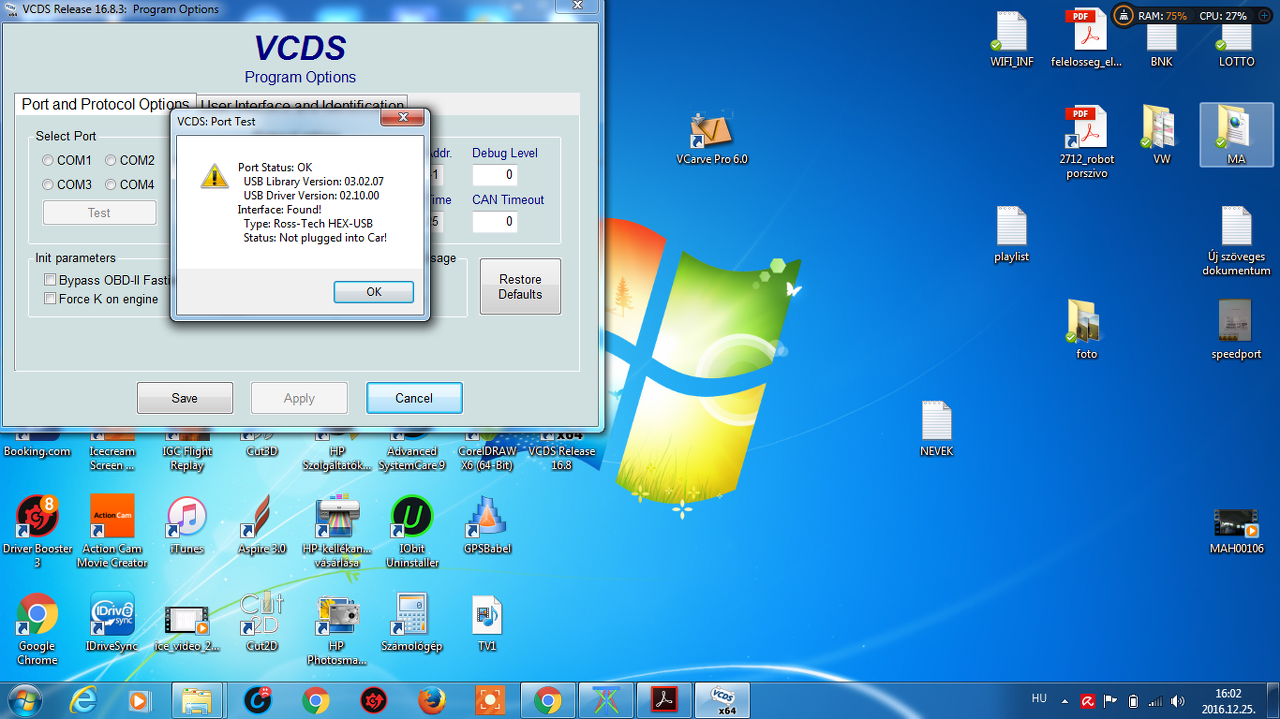Select the Számológép calculator shortcut

412,622
